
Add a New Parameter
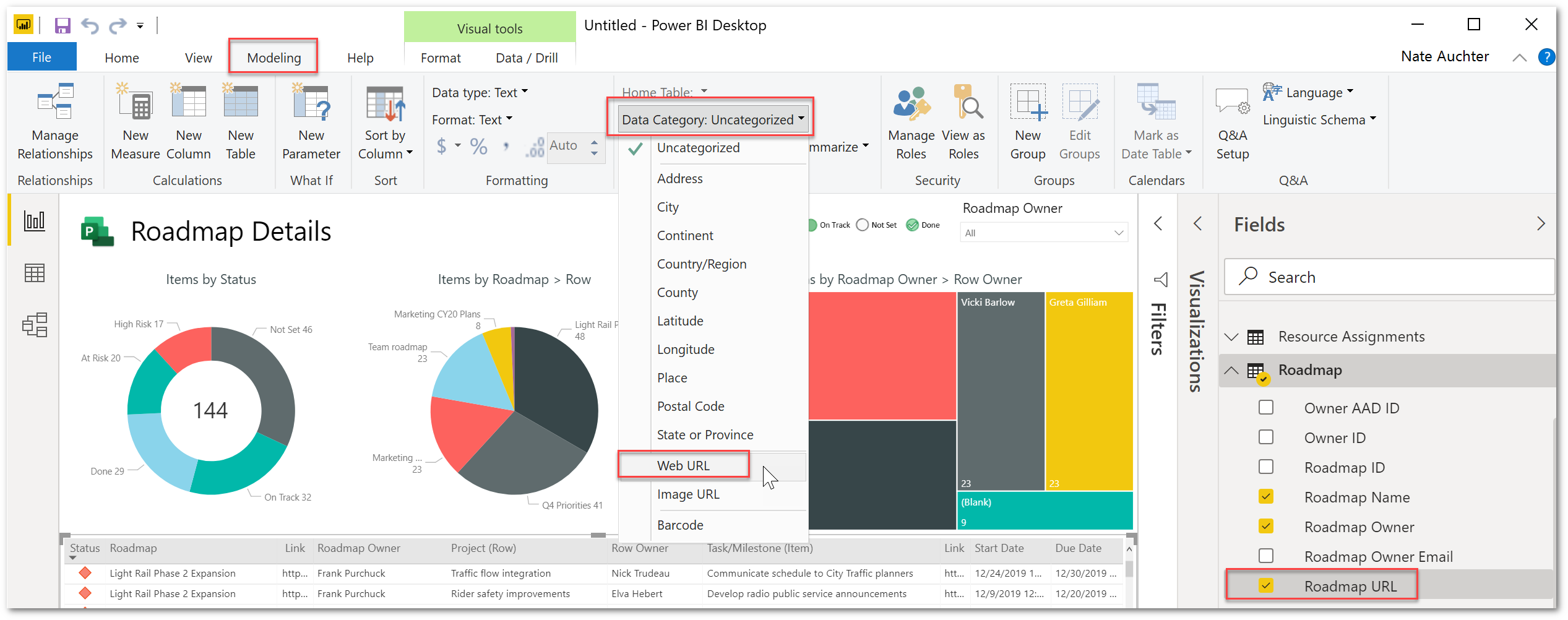(x=311, y=122)
